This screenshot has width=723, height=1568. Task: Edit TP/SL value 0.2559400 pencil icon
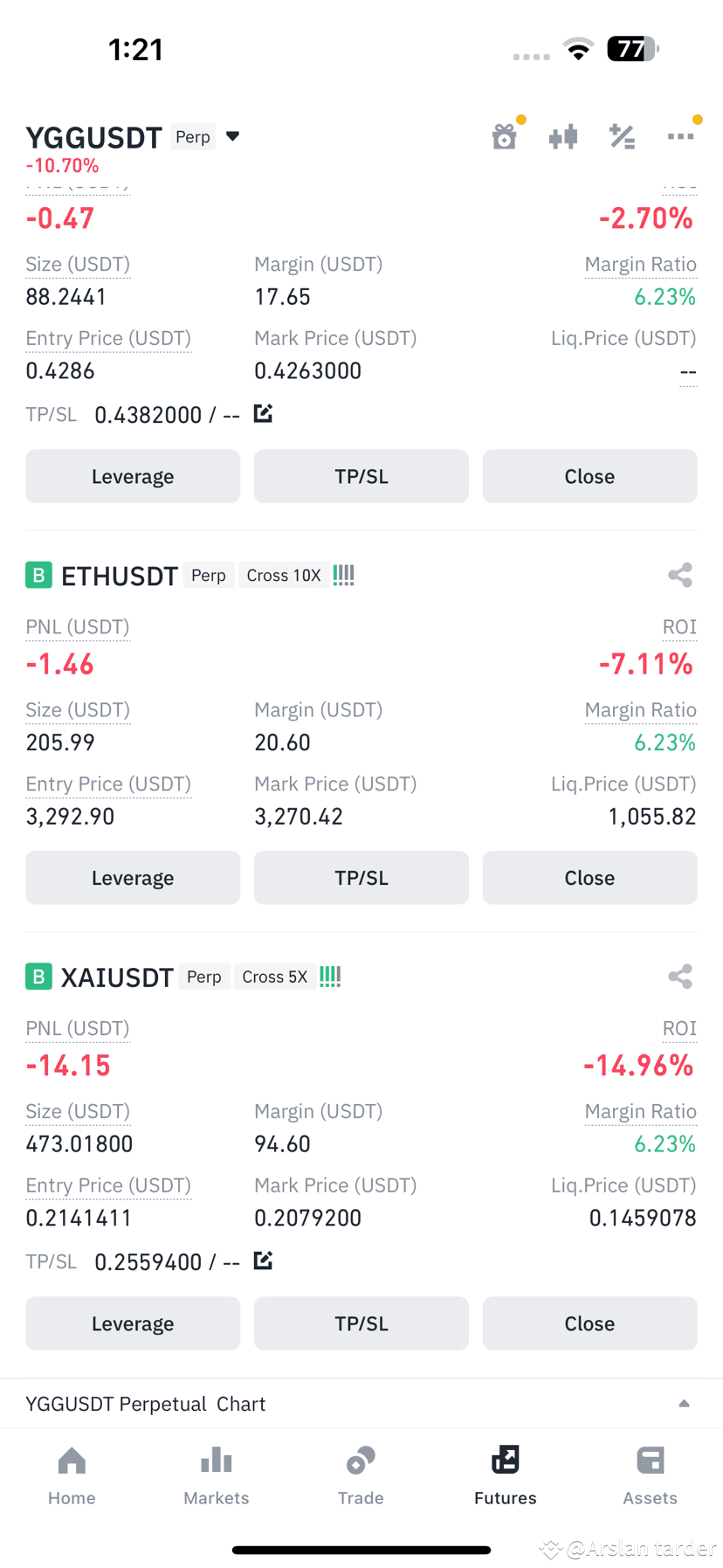tap(263, 1261)
